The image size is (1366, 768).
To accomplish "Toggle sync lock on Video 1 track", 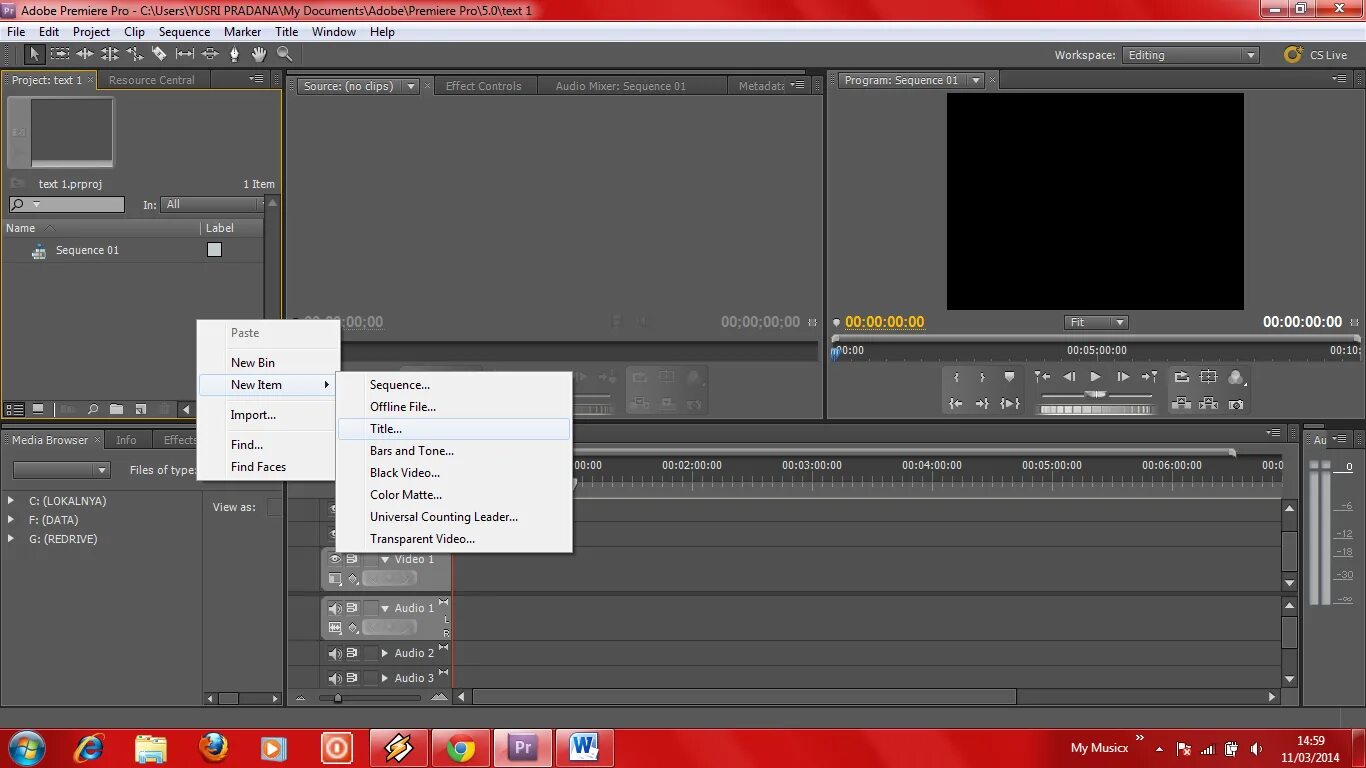I will click(352, 559).
